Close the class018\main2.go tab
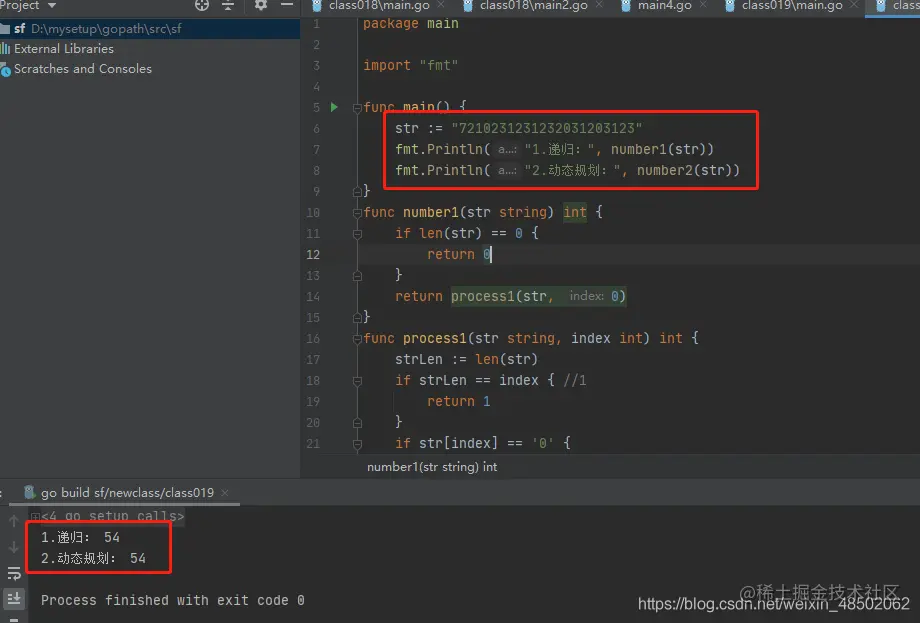This screenshot has width=920, height=623. [599, 5]
